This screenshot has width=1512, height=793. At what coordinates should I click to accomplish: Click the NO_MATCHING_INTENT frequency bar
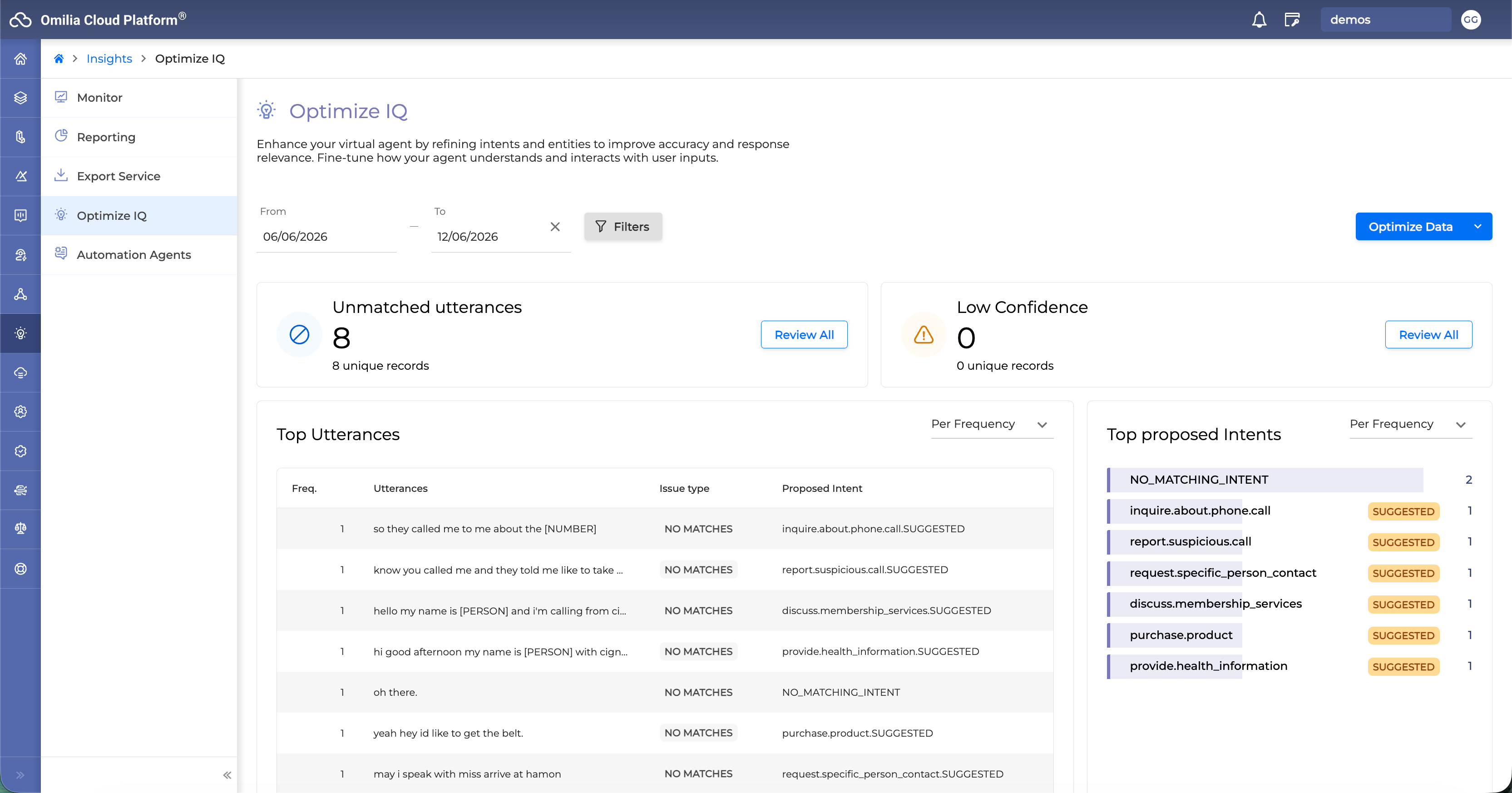point(1265,480)
